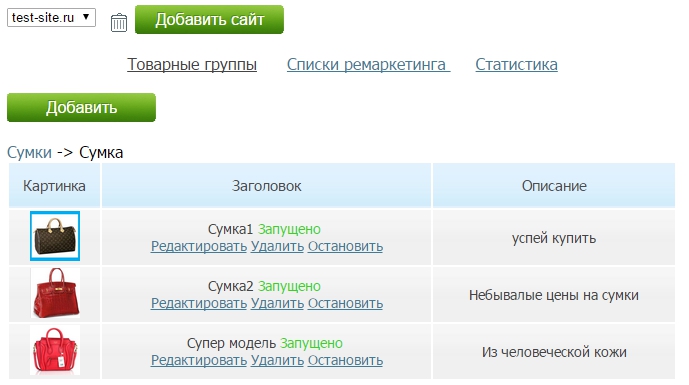
Task: Open the Статистика tab
Action: point(516,65)
